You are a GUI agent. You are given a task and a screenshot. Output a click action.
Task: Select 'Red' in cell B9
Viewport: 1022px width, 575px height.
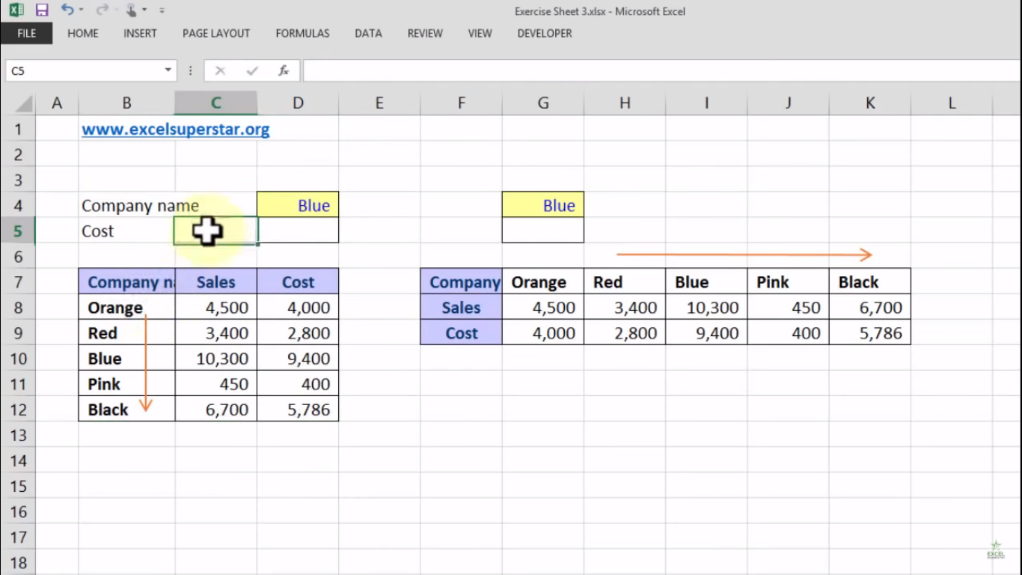[x=126, y=333]
